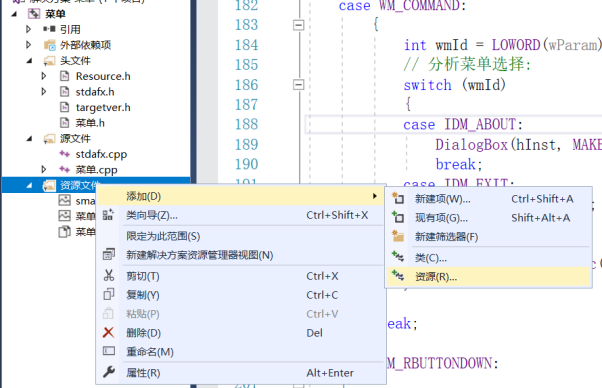The width and height of the screenshot is (602, 388).
Task: Select 复制(Y) in context menu
Action: pos(241,295)
